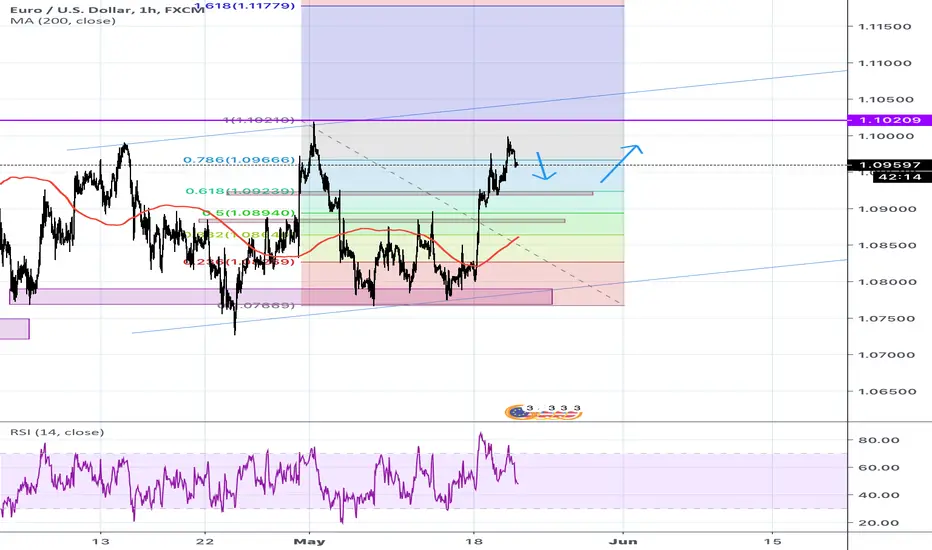Select the purple horizontal line at 1.10209

pos(423,121)
